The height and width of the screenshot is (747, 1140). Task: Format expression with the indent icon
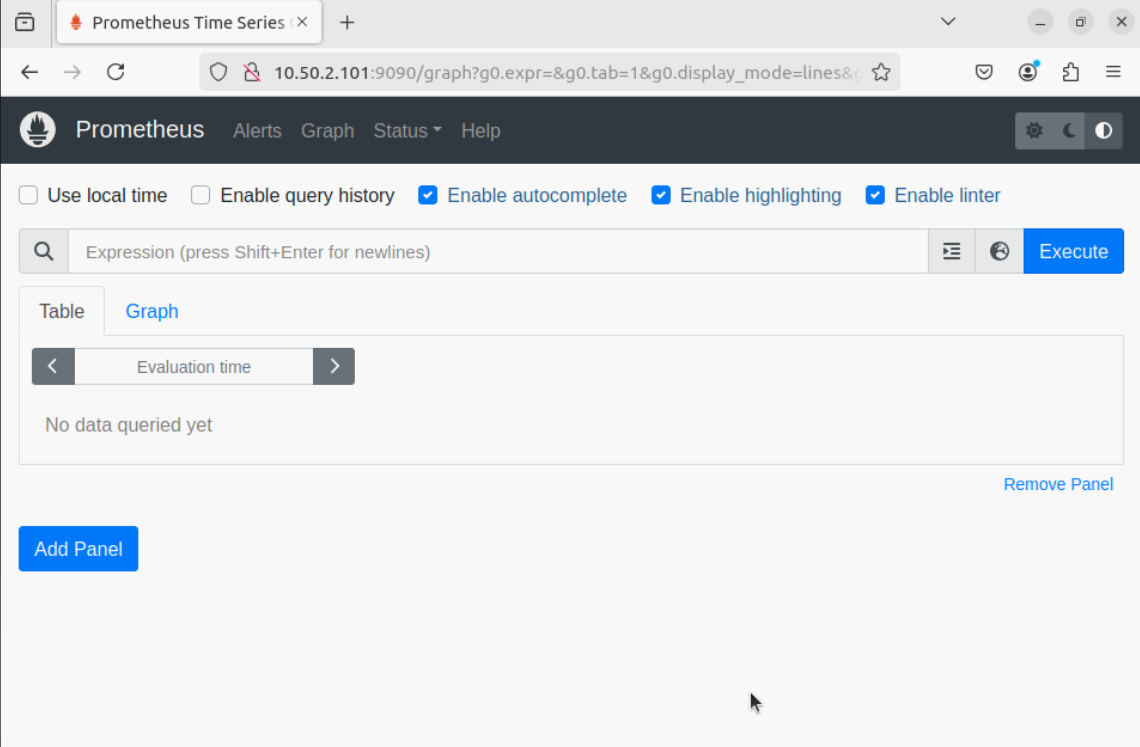click(952, 252)
